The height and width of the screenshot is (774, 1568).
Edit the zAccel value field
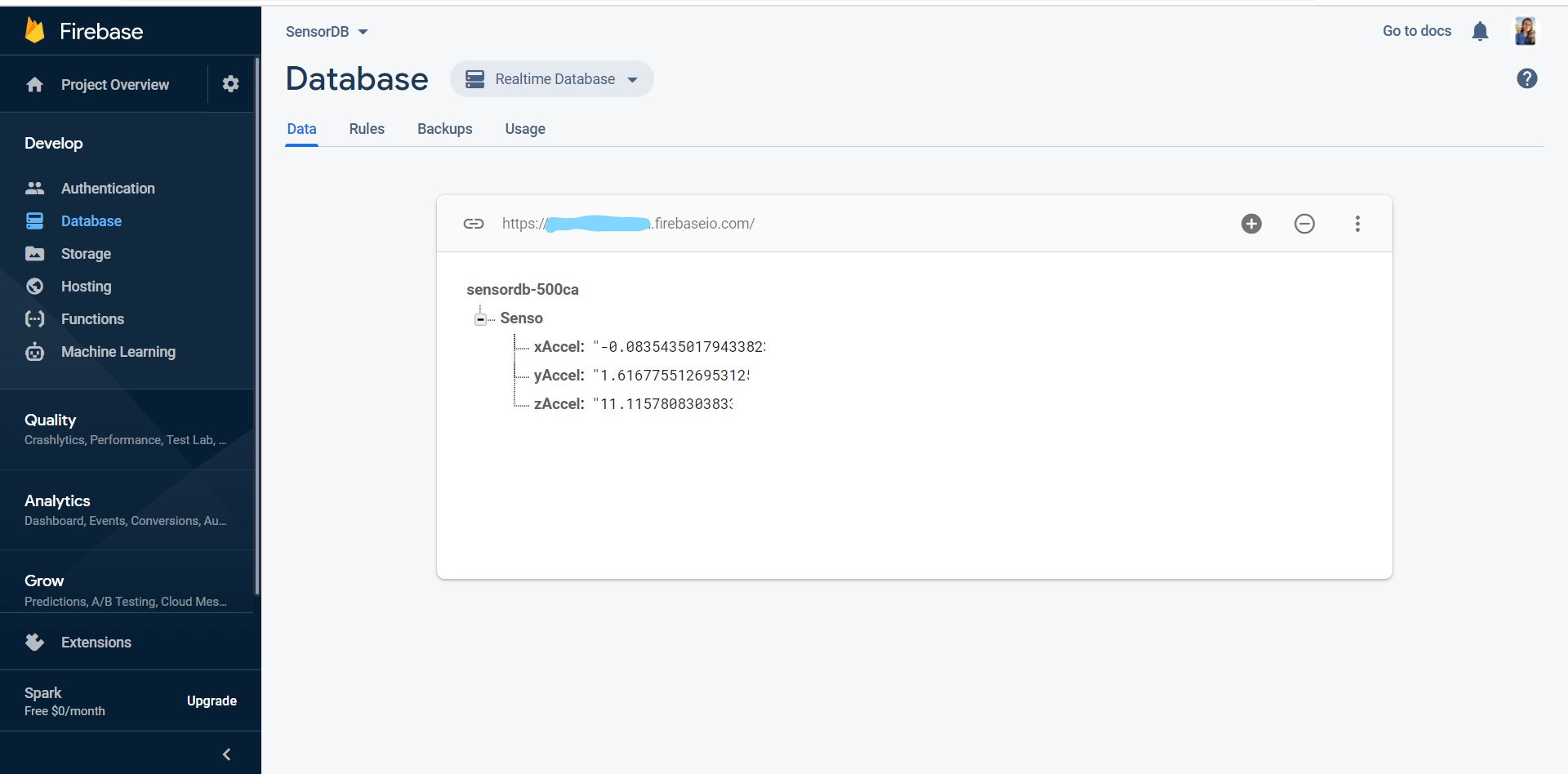pos(662,404)
